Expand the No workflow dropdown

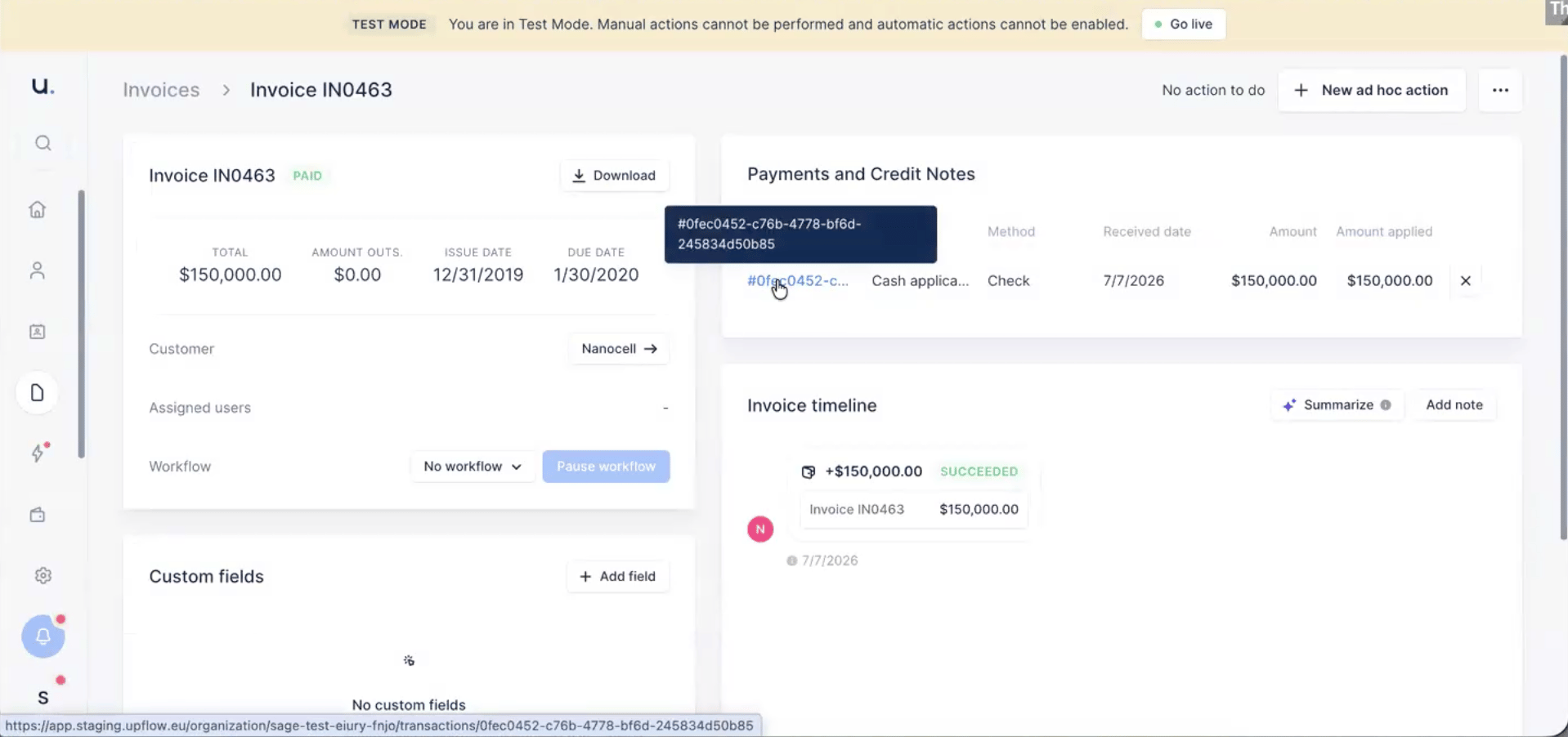473,467
